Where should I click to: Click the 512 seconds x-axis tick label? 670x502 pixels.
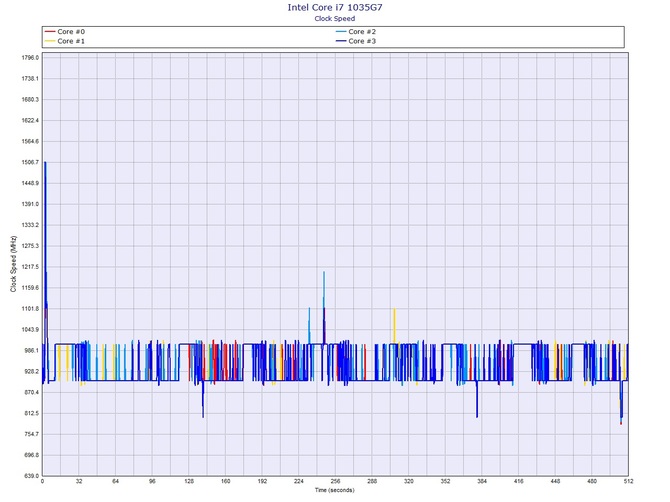(628, 481)
